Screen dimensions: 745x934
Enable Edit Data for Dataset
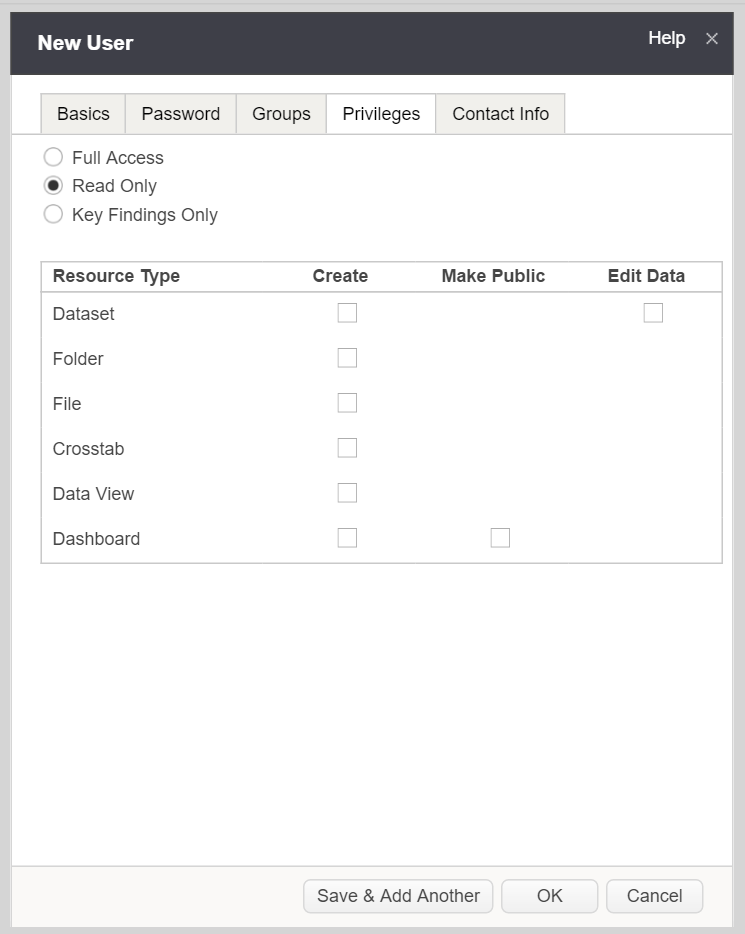(x=652, y=312)
